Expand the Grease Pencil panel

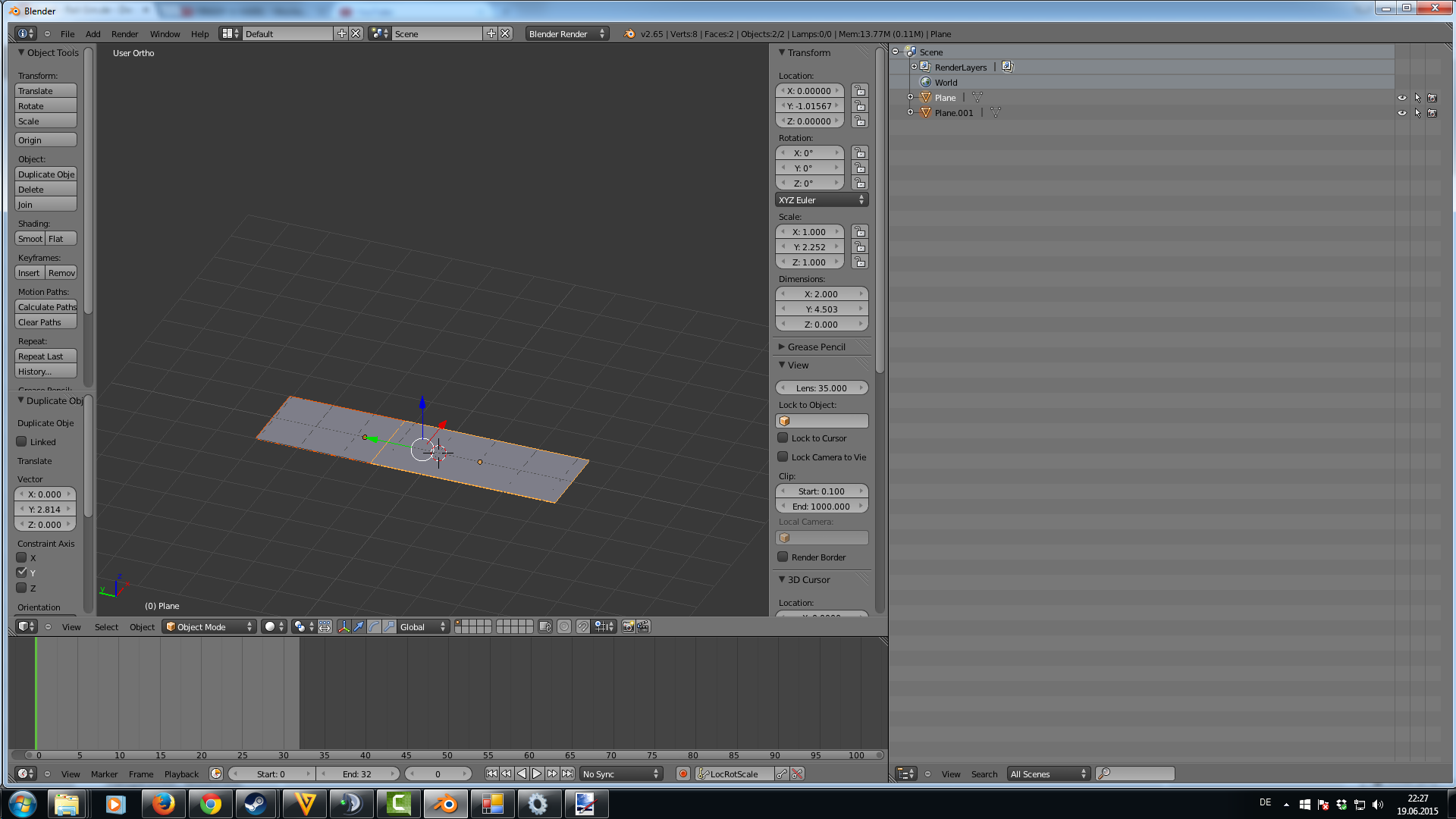coord(815,347)
